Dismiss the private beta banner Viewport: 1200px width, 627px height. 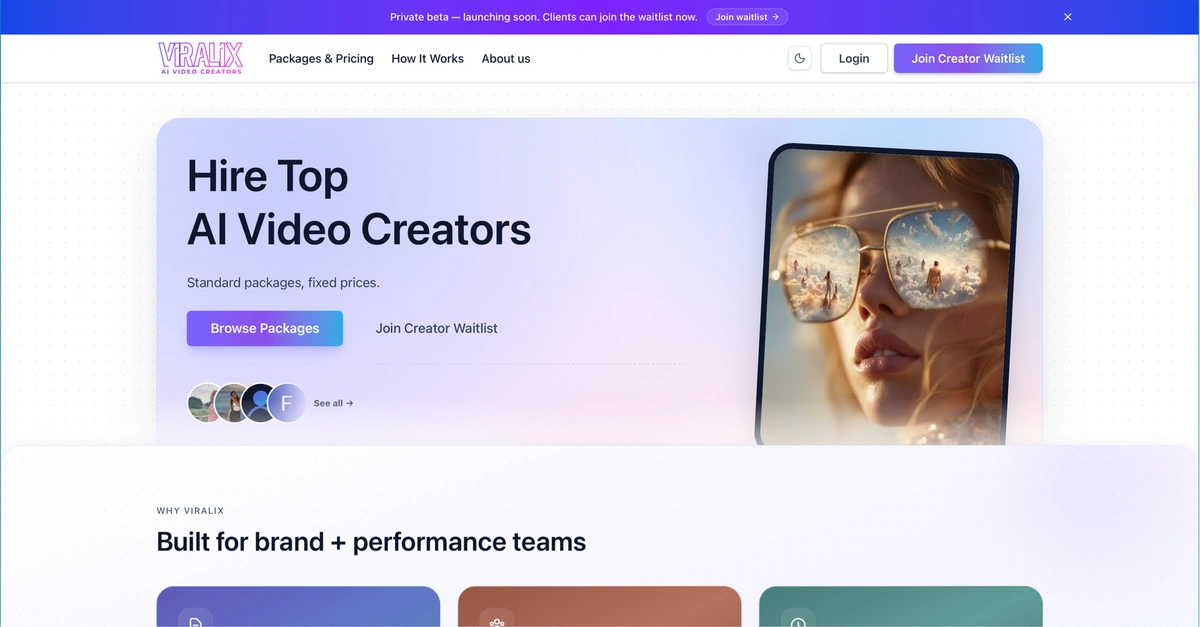pyautogui.click(x=1067, y=16)
